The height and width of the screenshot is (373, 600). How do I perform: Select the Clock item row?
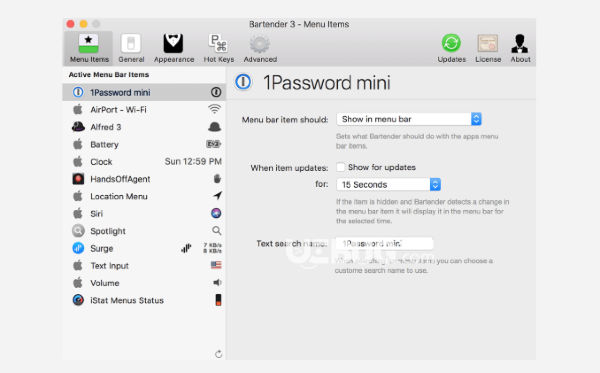coord(144,162)
